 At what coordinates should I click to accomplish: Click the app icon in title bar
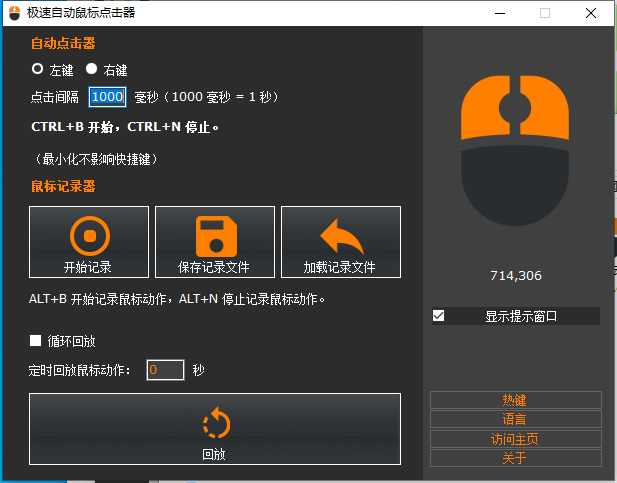point(15,13)
